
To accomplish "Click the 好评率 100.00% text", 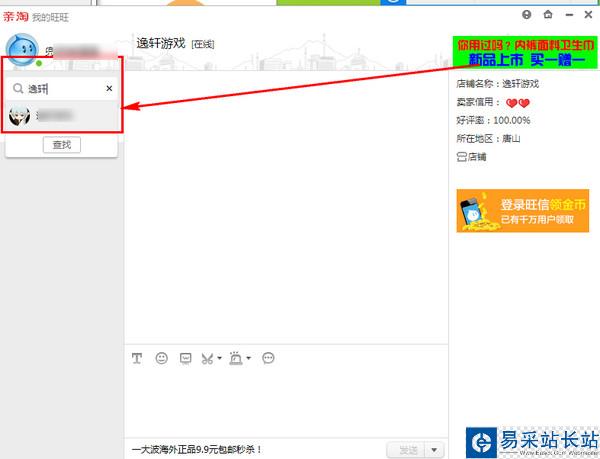I will [x=493, y=120].
